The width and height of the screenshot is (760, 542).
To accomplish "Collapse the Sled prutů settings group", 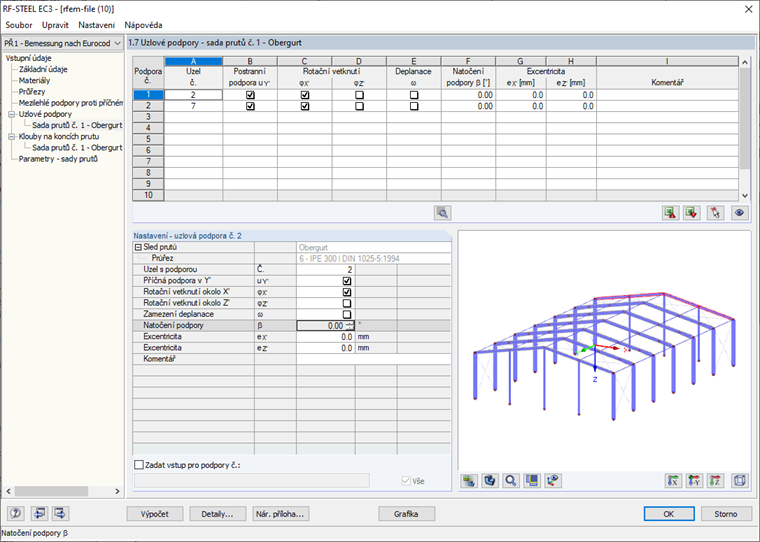I will (138, 247).
